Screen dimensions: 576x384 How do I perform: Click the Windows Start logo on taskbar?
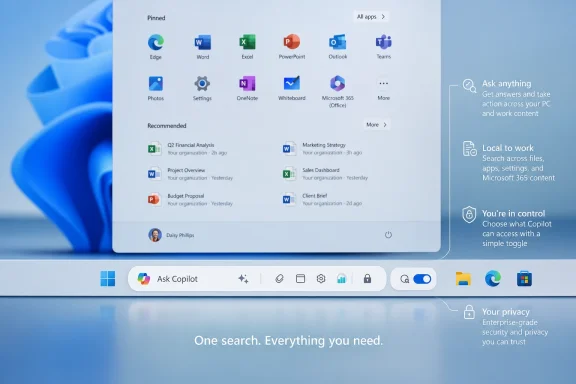108,279
